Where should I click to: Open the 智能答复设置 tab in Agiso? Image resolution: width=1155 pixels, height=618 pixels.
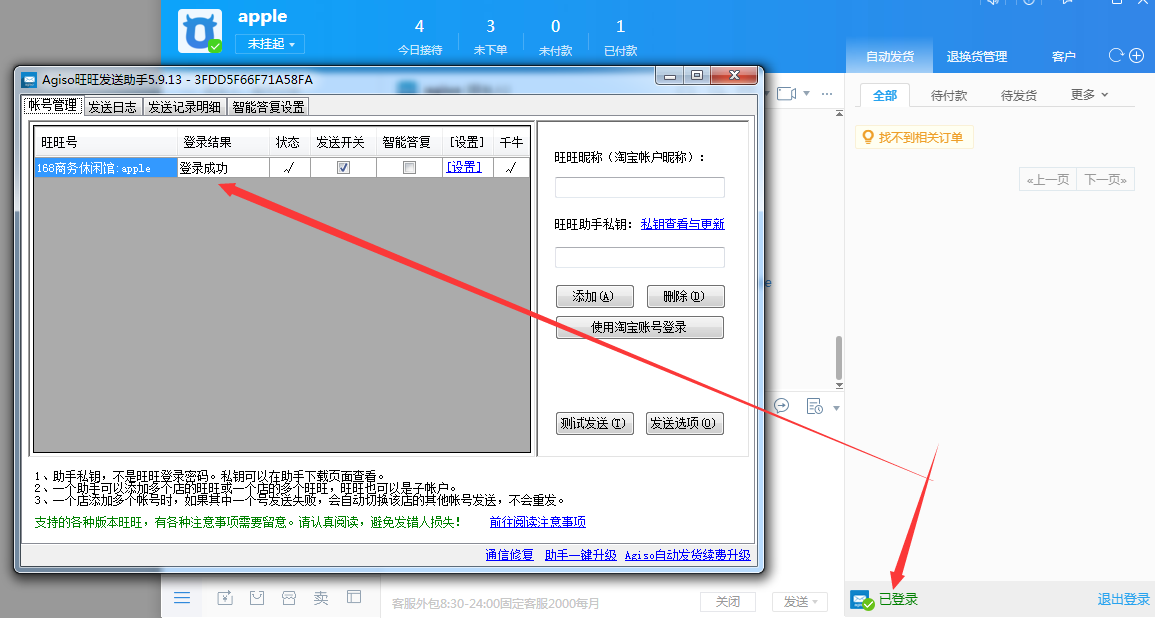tap(268, 107)
